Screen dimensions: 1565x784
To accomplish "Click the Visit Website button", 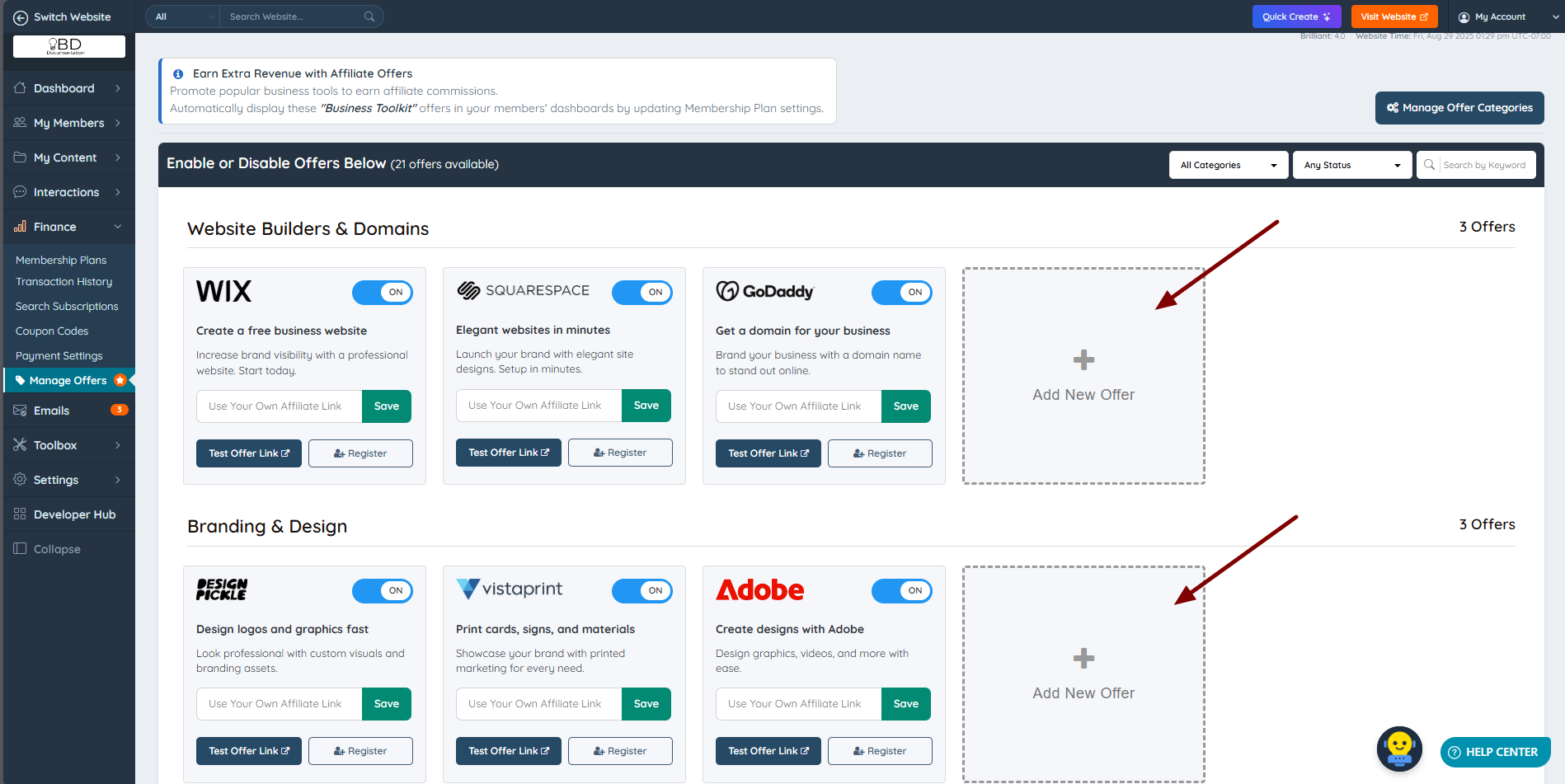I will (x=1394, y=16).
